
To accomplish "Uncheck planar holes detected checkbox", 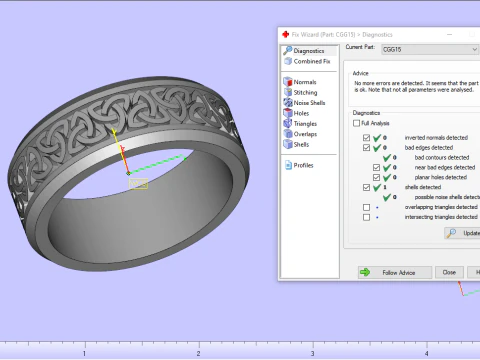I will point(376,177).
